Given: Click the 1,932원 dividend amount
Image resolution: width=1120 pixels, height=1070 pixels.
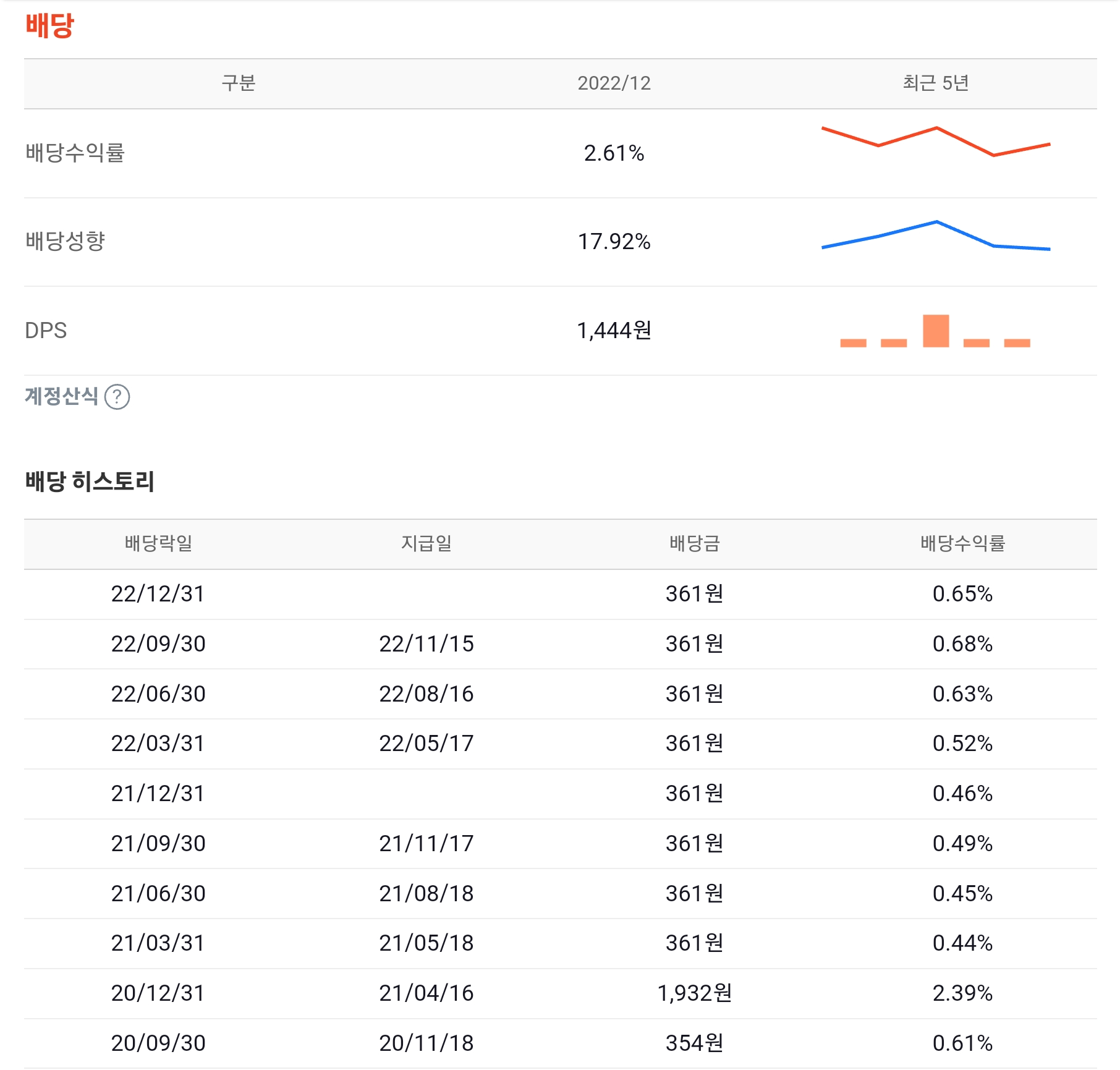Looking at the screenshot, I should [x=697, y=993].
